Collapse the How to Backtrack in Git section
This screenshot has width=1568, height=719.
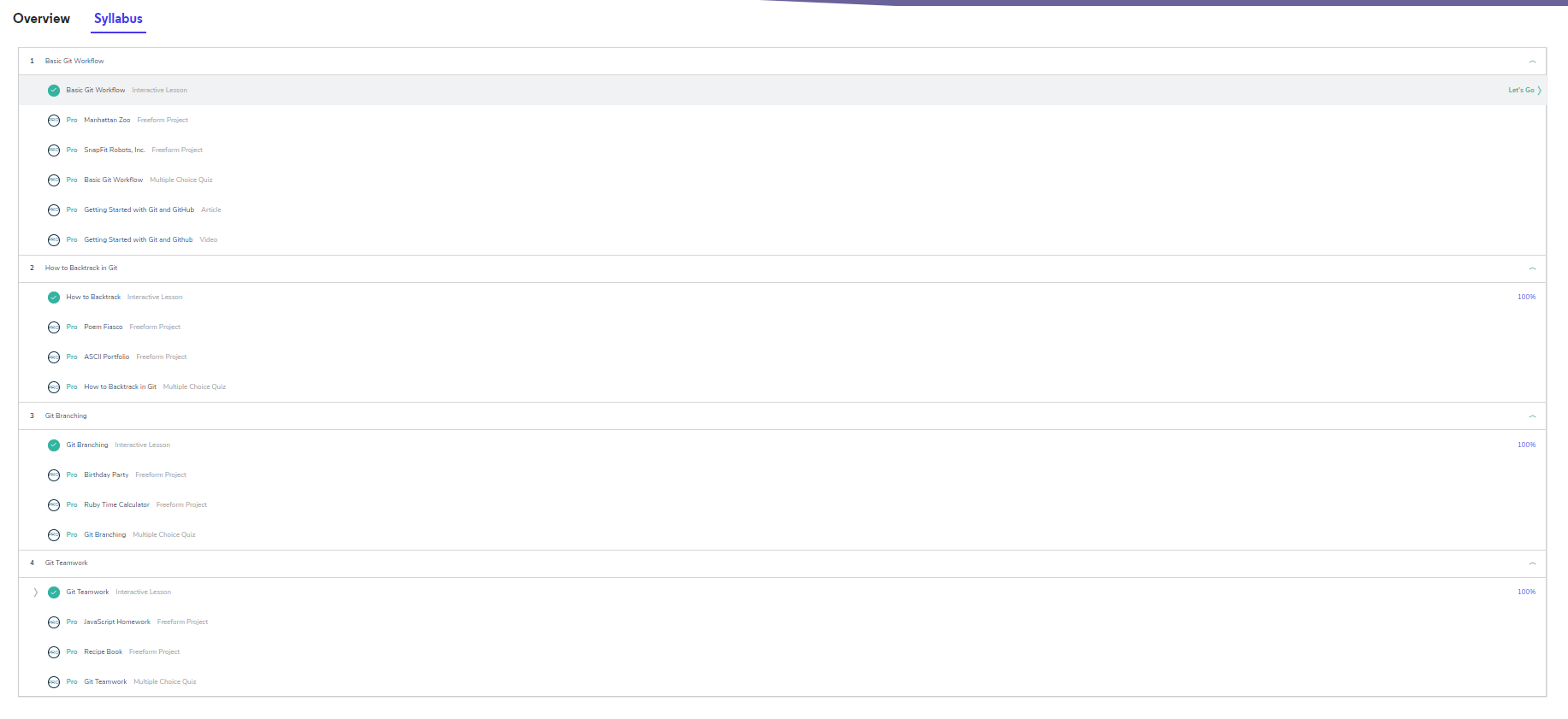(x=1532, y=268)
